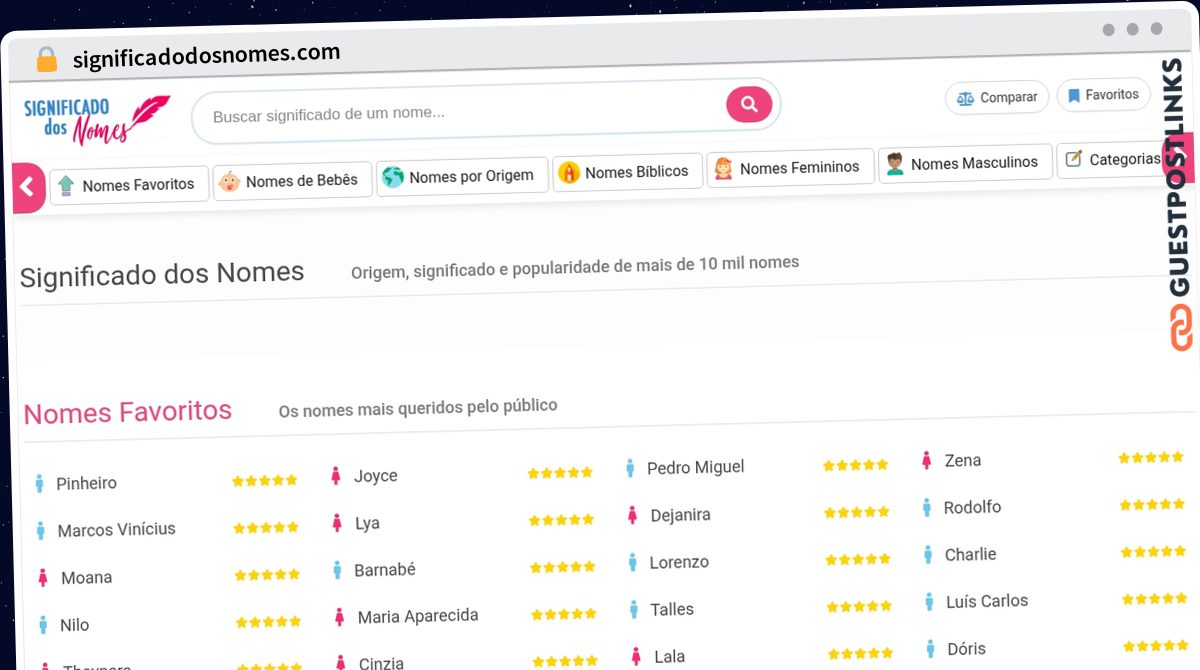Open the name Pedro Miguel
The height and width of the screenshot is (670, 1200).
coord(696,467)
